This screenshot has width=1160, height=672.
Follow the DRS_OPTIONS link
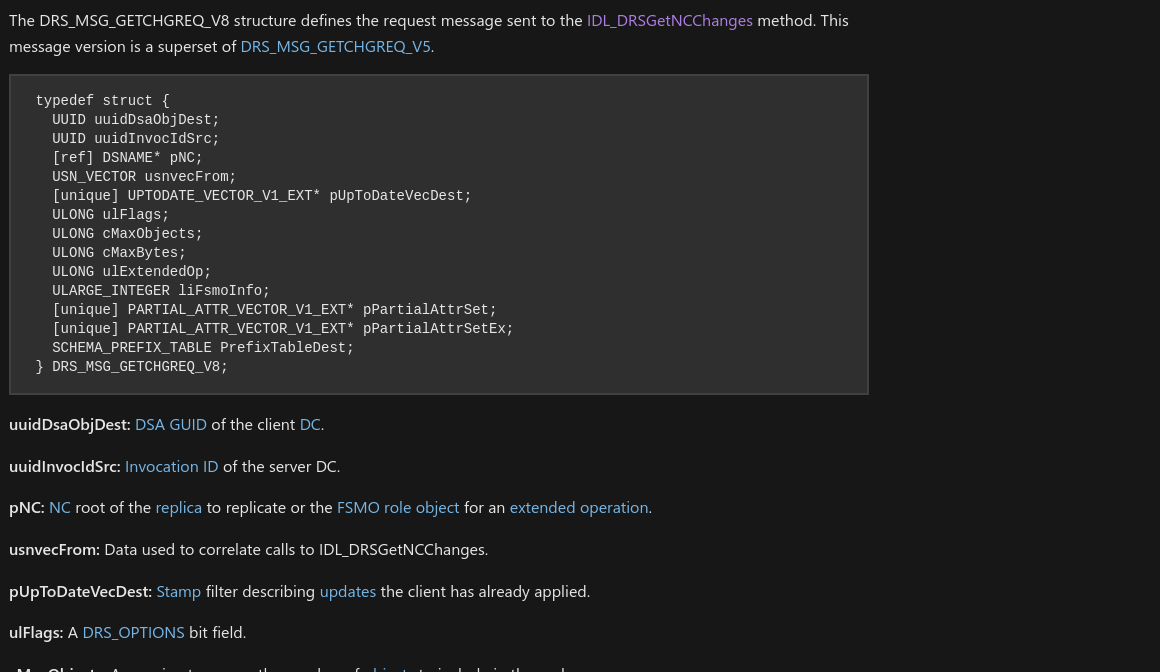(133, 633)
